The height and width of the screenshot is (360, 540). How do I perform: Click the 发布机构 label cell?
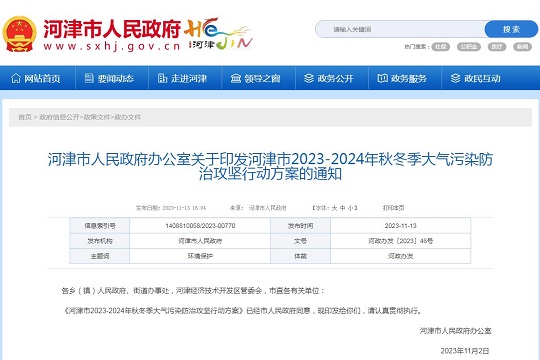click(100, 241)
